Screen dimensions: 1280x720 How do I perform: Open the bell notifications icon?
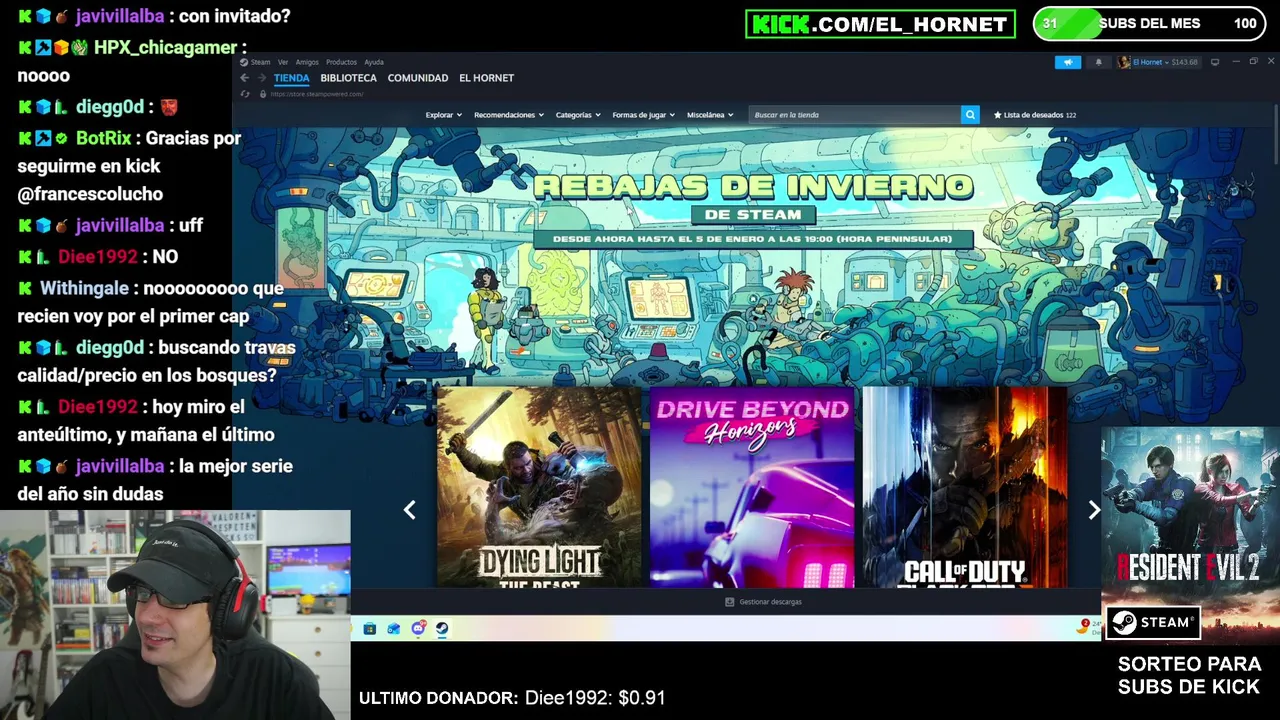click(1098, 62)
